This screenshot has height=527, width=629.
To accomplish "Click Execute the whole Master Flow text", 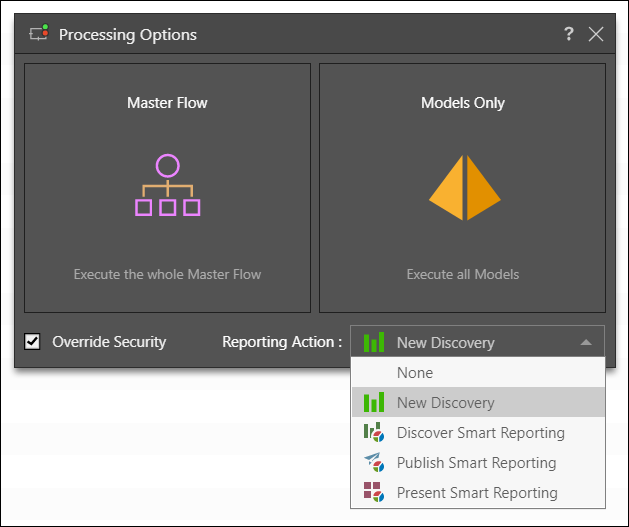I will (x=167, y=274).
